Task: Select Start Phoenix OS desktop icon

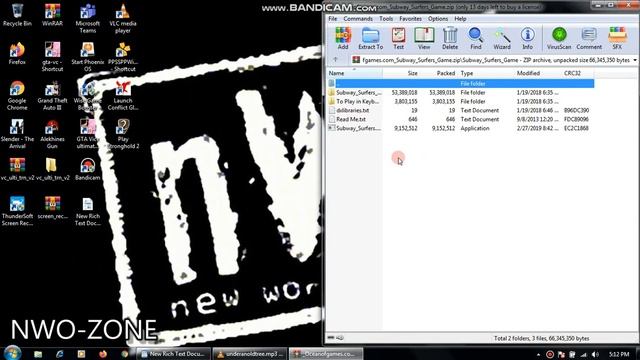Action: point(88,57)
